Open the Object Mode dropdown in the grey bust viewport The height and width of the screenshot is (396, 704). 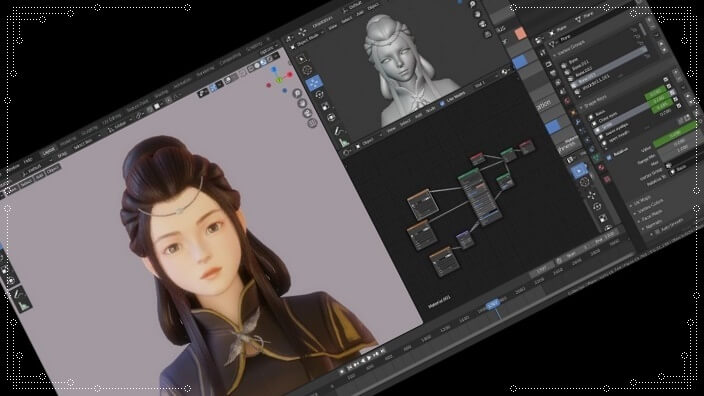click(x=307, y=39)
